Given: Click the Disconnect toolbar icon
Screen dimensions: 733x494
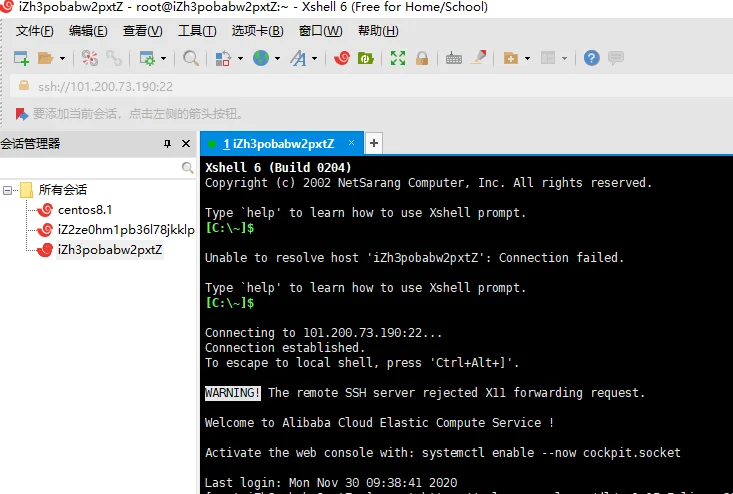Looking at the screenshot, I should click(90, 58).
